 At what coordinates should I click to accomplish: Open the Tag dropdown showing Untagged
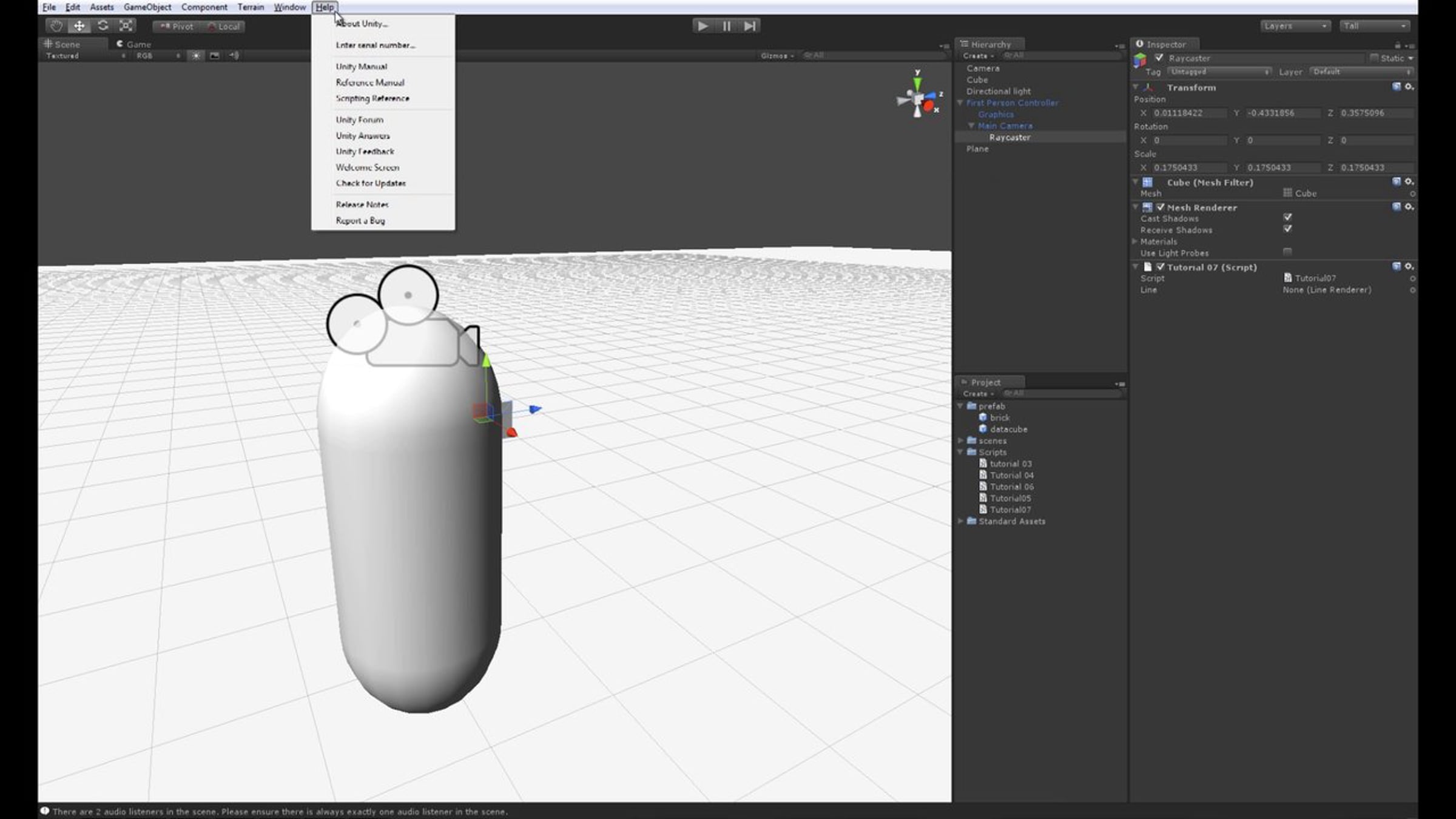pos(1219,72)
